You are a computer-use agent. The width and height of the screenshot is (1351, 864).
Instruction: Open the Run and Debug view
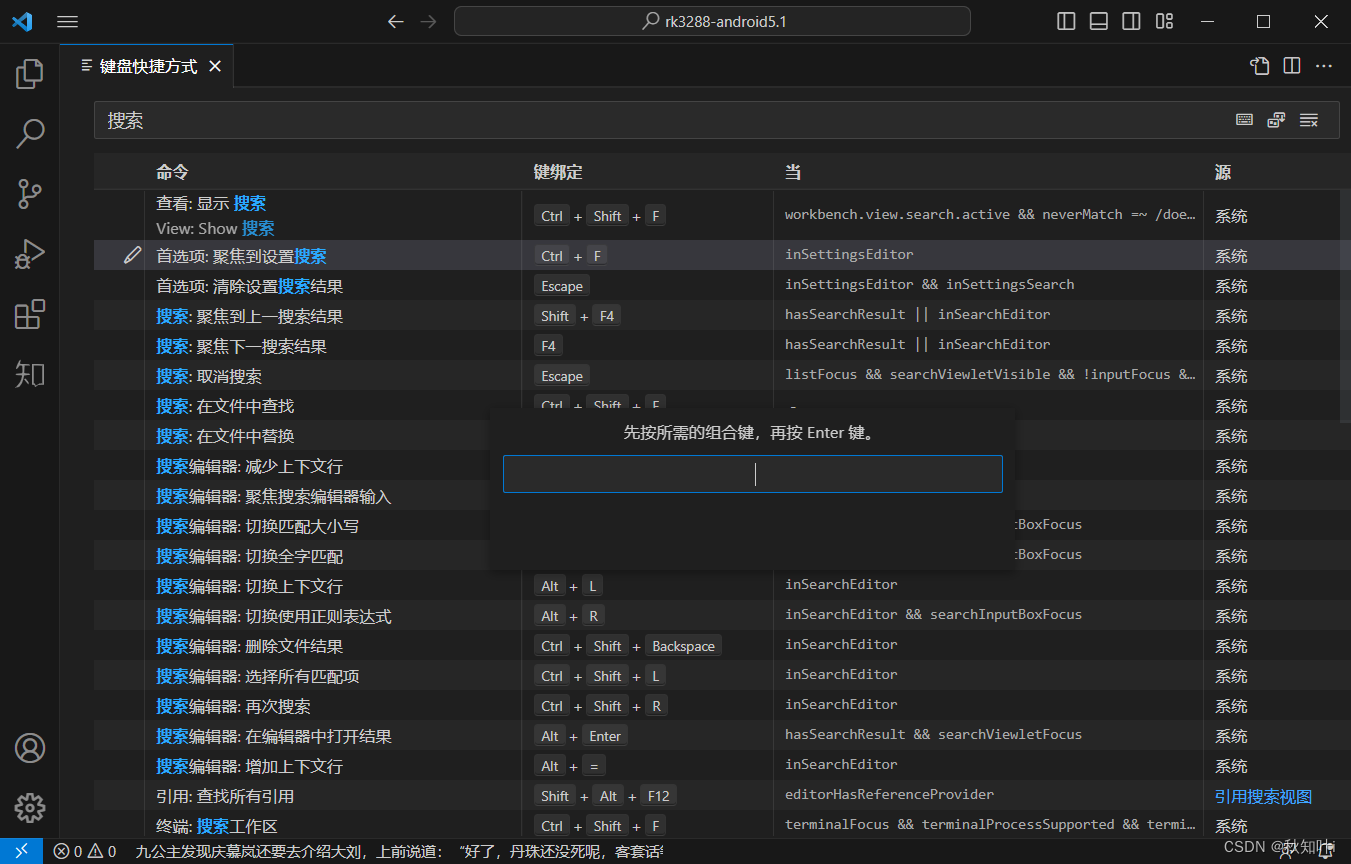tap(30, 254)
